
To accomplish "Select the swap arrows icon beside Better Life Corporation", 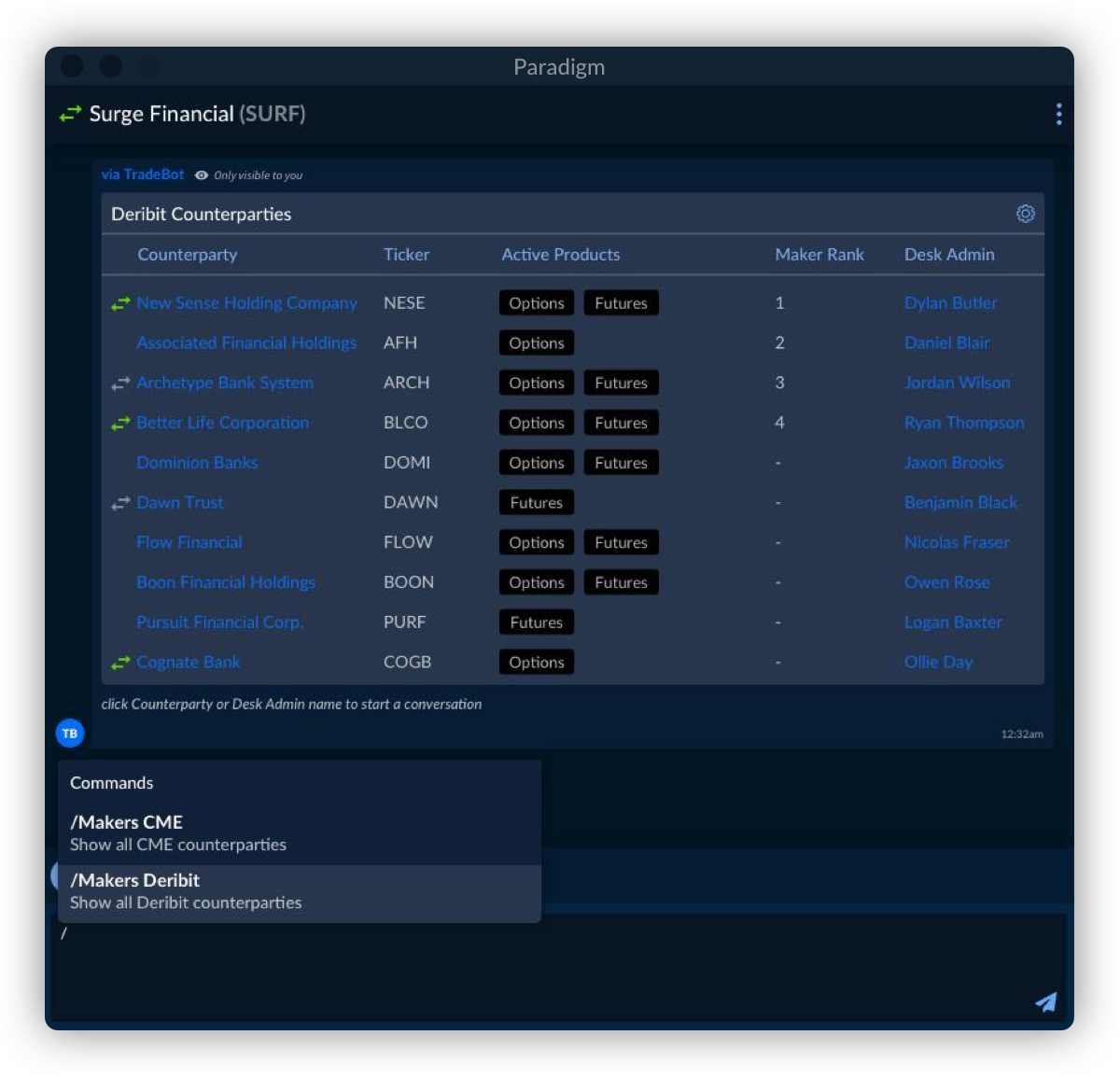I will click(x=119, y=423).
